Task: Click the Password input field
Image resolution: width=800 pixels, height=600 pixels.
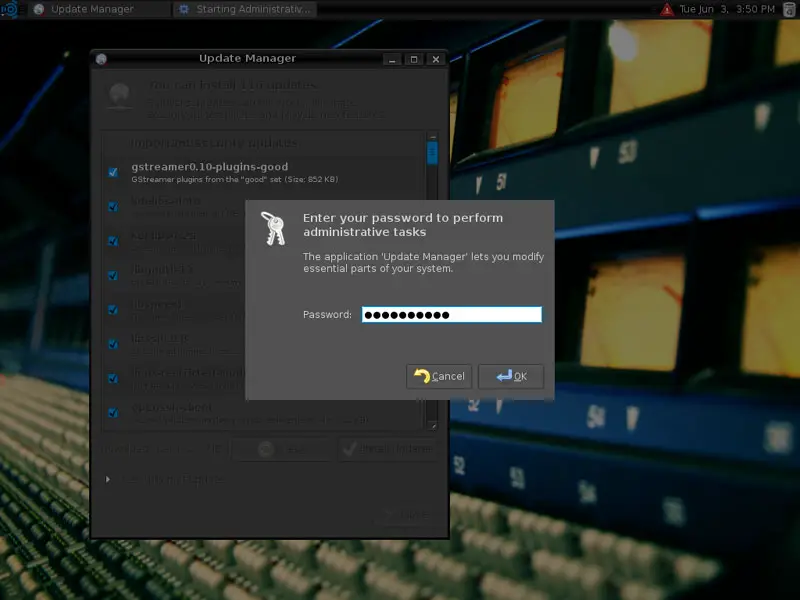Action: (452, 315)
